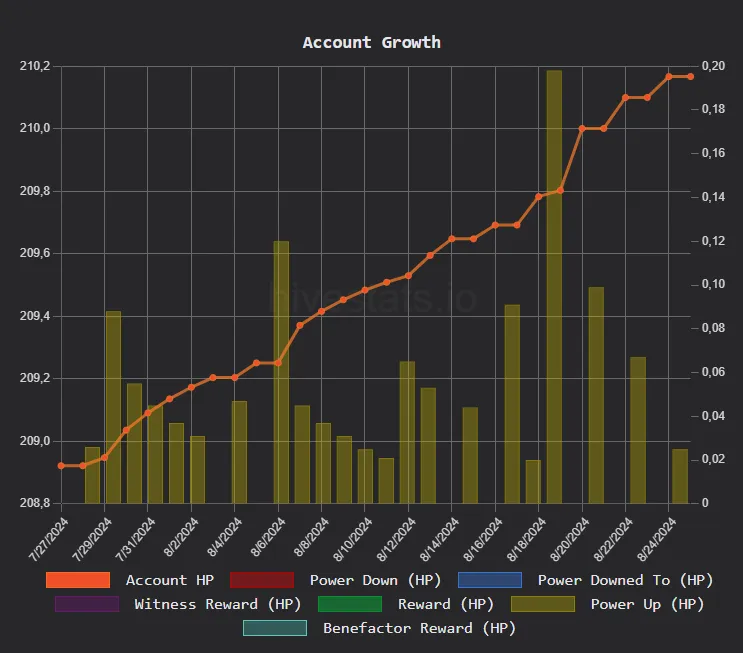Click the Account HP point at 8/20/2024
The height and width of the screenshot is (653, 743).
click(582, 128)
